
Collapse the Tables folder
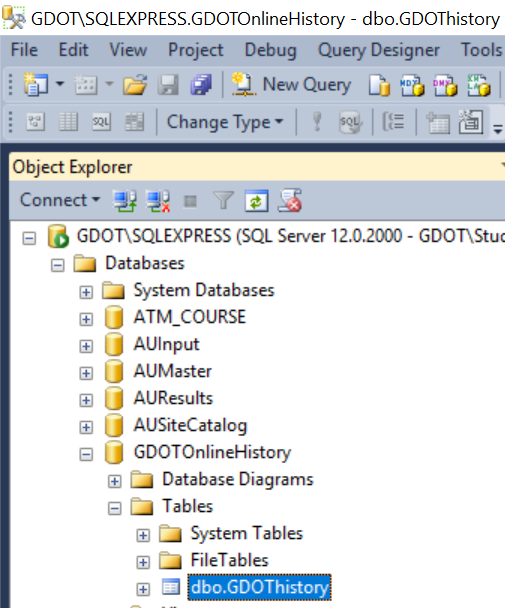[114, 508]
